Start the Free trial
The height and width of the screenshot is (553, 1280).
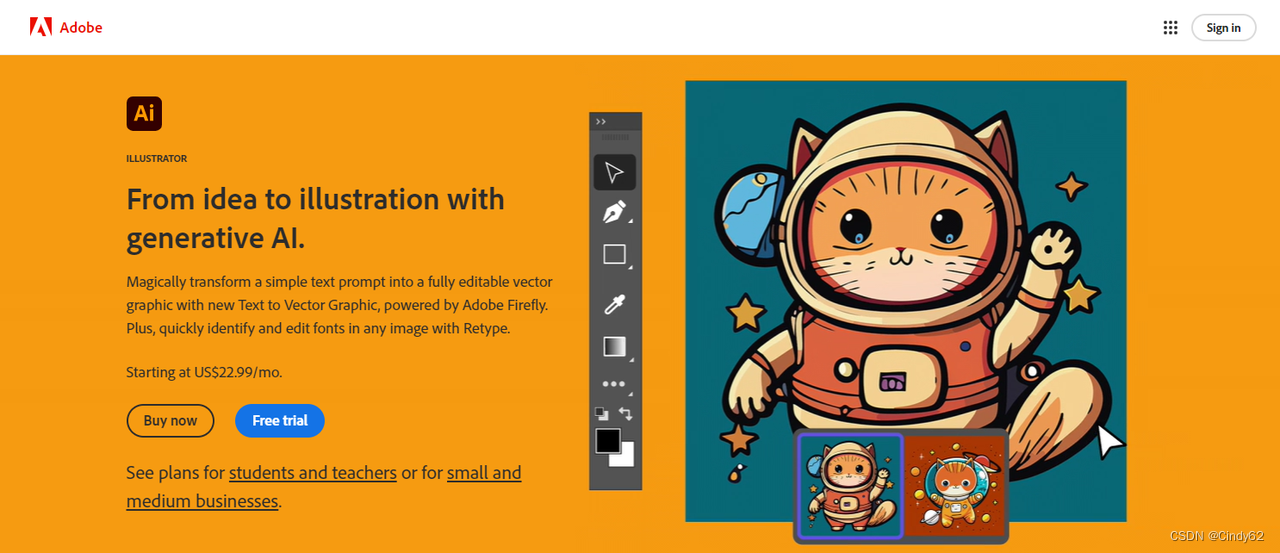point(280,421)
